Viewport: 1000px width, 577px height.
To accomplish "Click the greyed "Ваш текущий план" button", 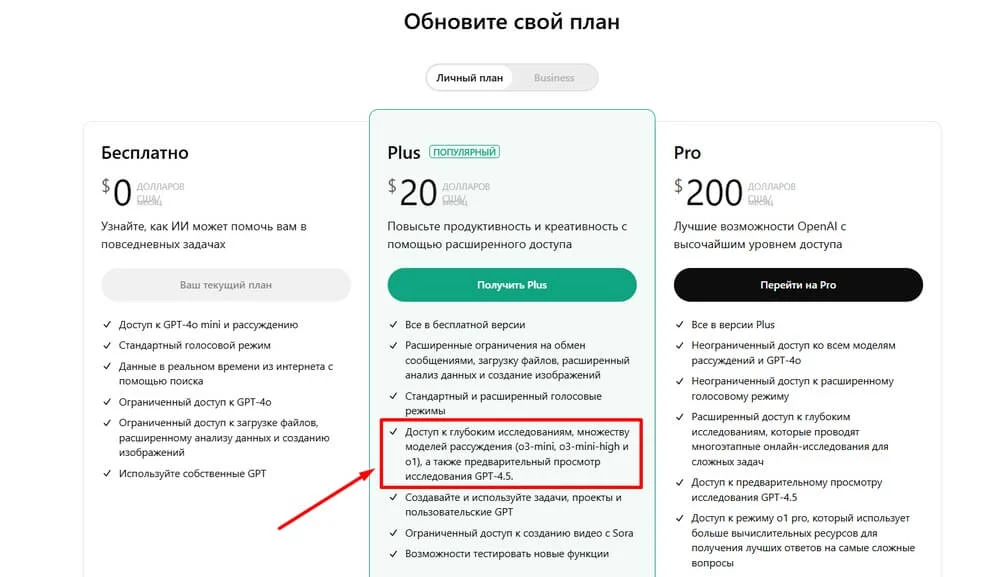I will pyautogui.click(x=226, y=285).
